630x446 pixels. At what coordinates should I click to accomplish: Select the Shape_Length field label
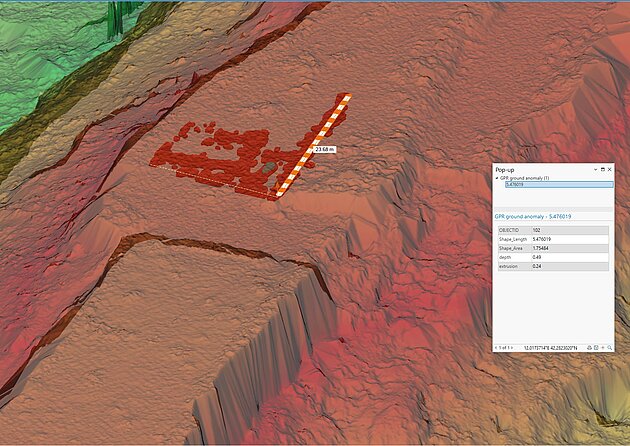(513, 239)
